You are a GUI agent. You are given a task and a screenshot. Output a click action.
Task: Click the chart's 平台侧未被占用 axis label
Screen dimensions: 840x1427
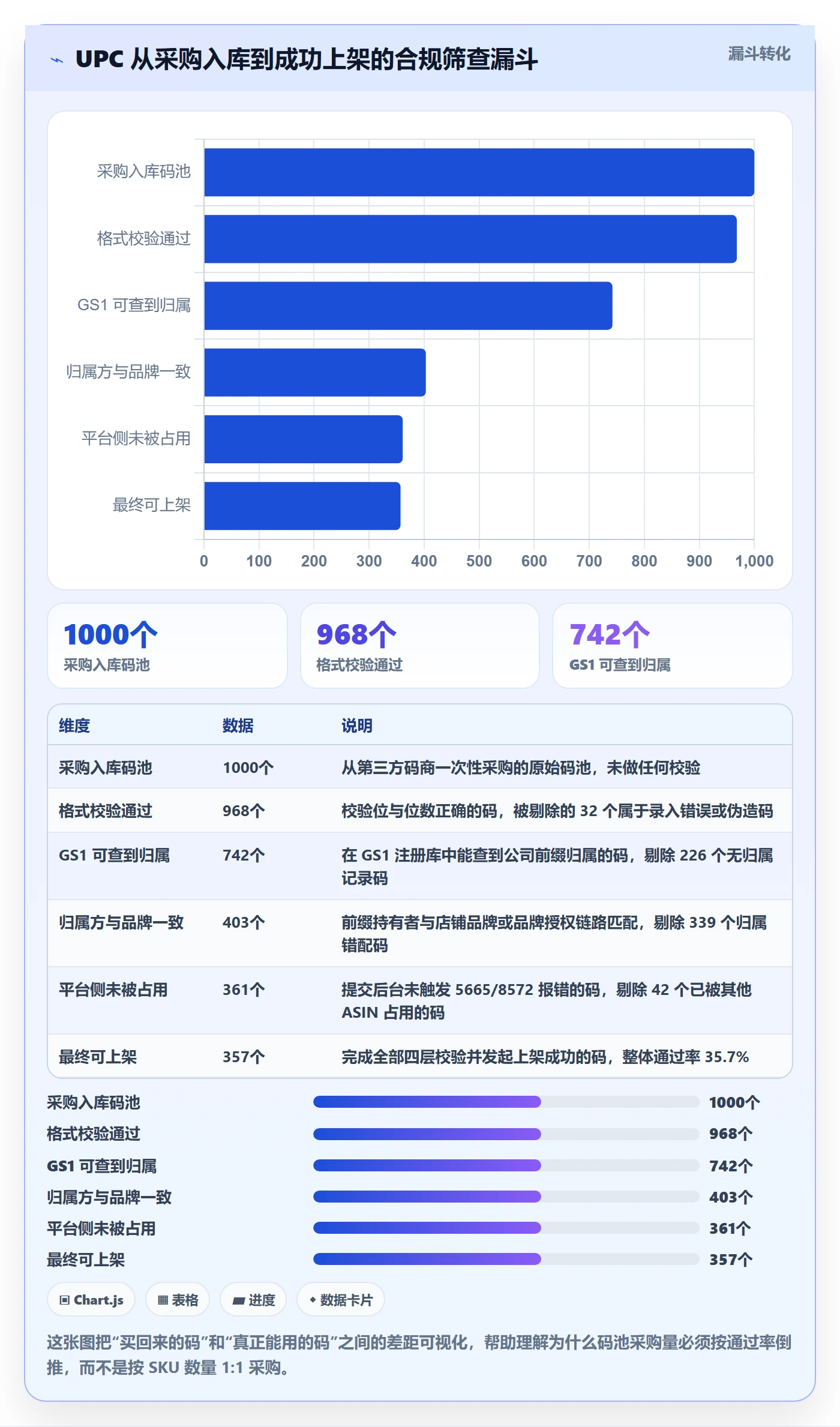tap(136, 439)
